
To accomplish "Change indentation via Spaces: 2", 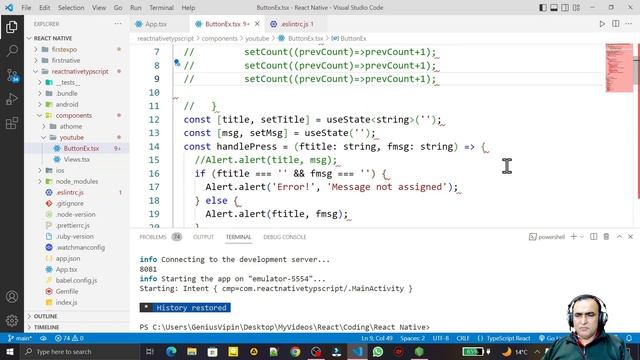I will click(x=412, y=338).
